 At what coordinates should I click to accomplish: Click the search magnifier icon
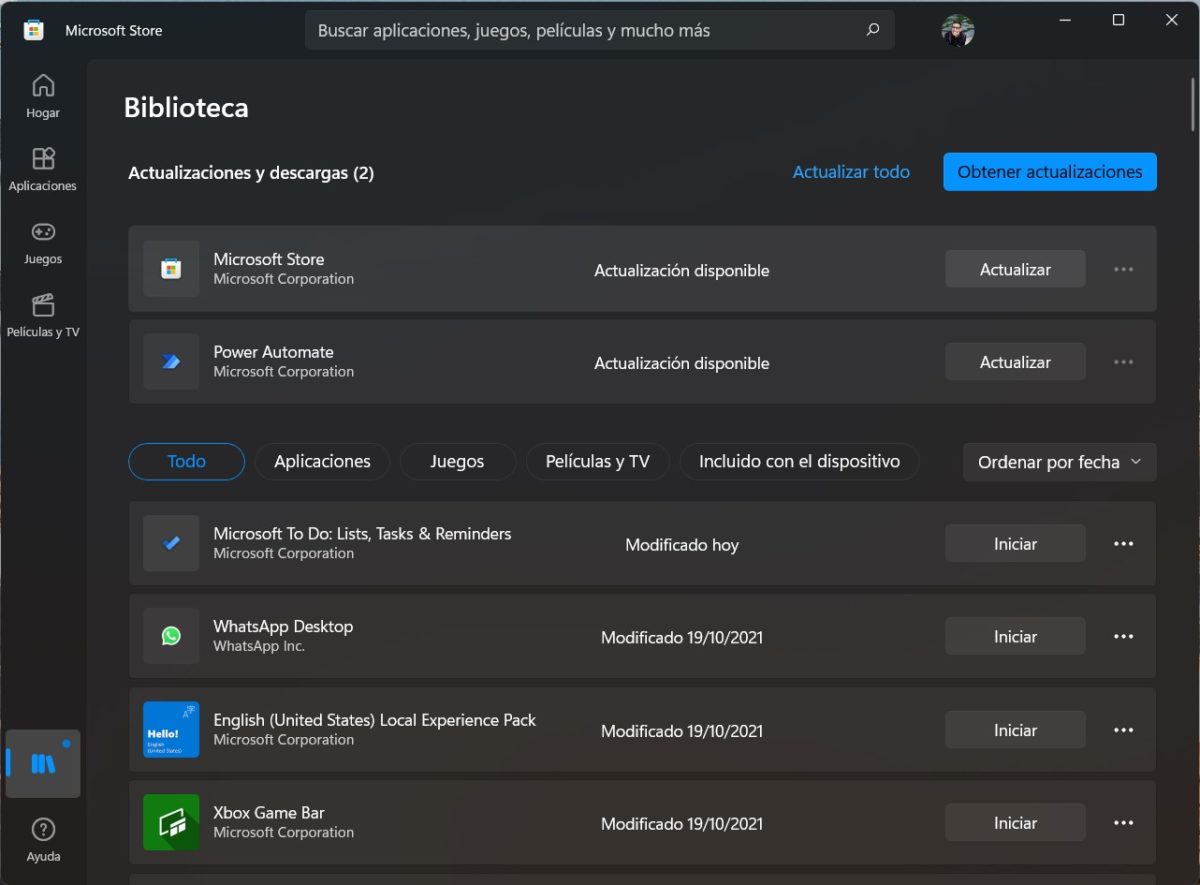[x=873, y=30]
